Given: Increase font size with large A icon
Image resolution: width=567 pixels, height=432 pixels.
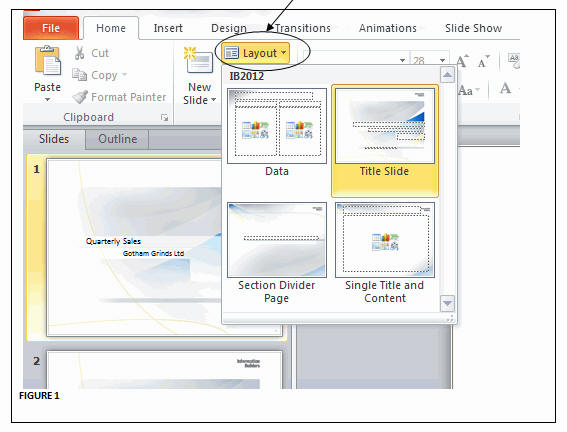Looking at the screenshot, I should pyautogui.click(x=462, y=61).
